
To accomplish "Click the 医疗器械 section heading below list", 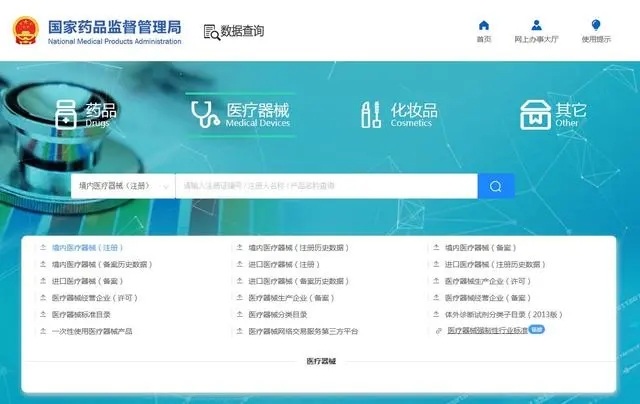I will pyautogui.click(x=321, y=361).
